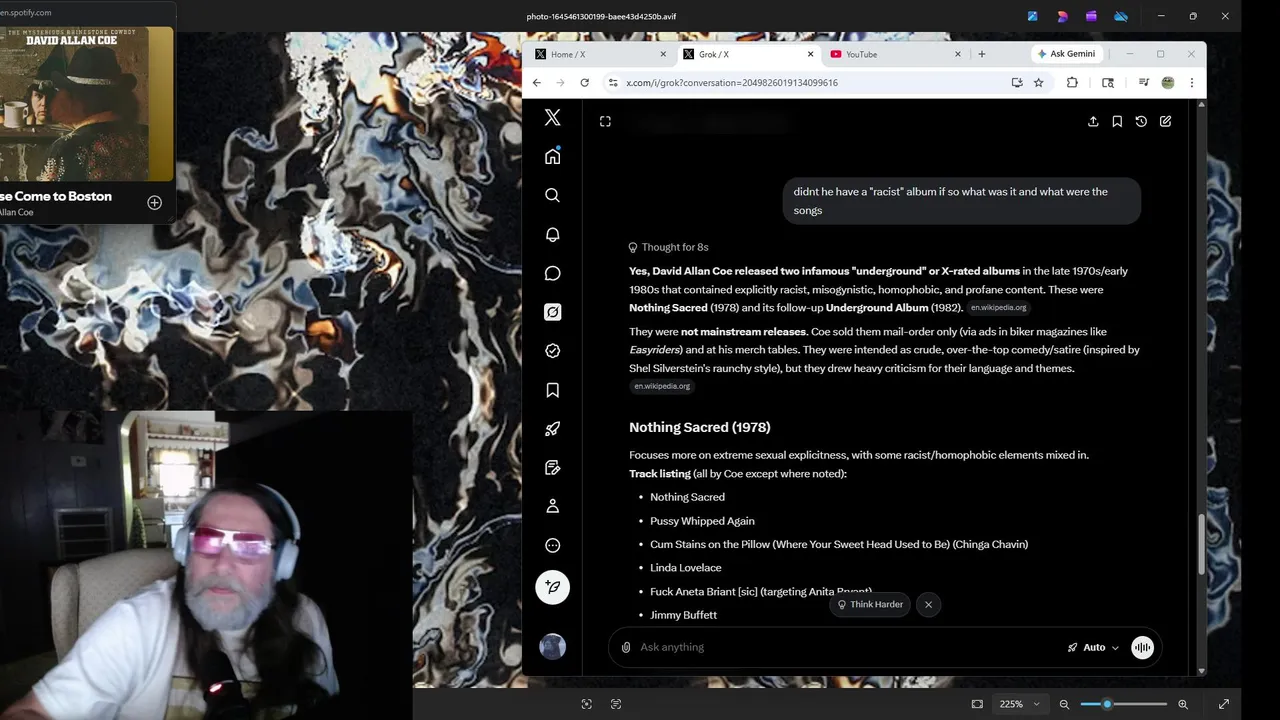Image resolution: width=1280 pixels, height=720 pixels.
Task: Open the Auto model selector dropdown
Action: click(x=1093, y=647)
